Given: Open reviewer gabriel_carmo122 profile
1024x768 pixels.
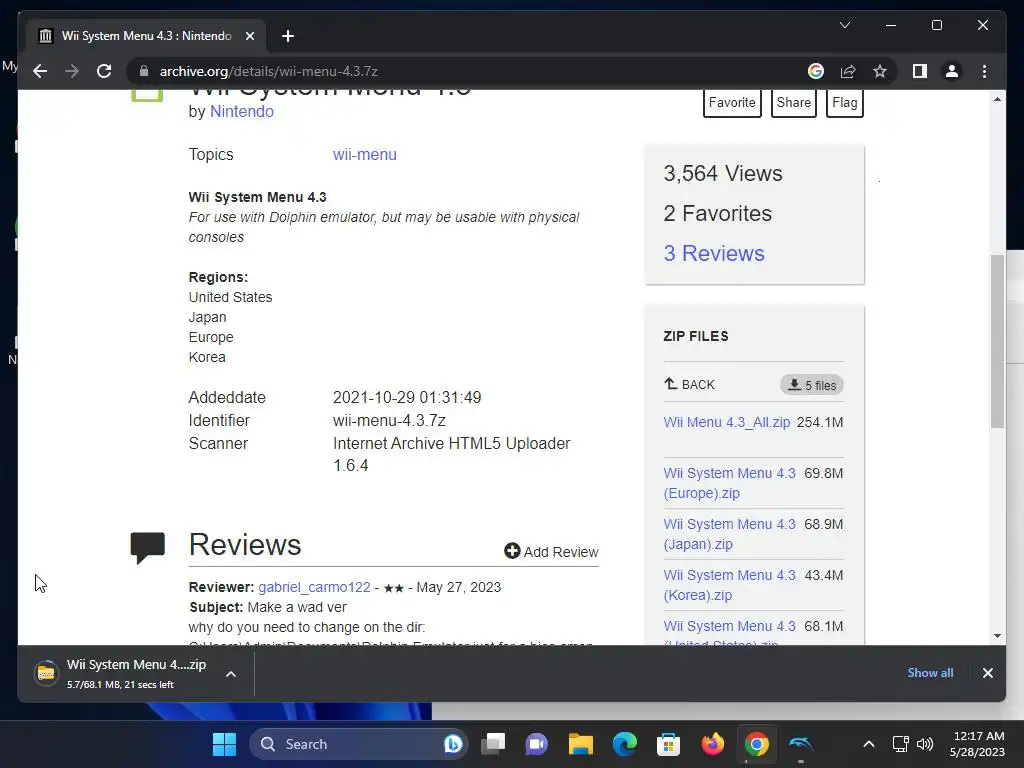Looking at the screenshot, I should pos(314,587).
